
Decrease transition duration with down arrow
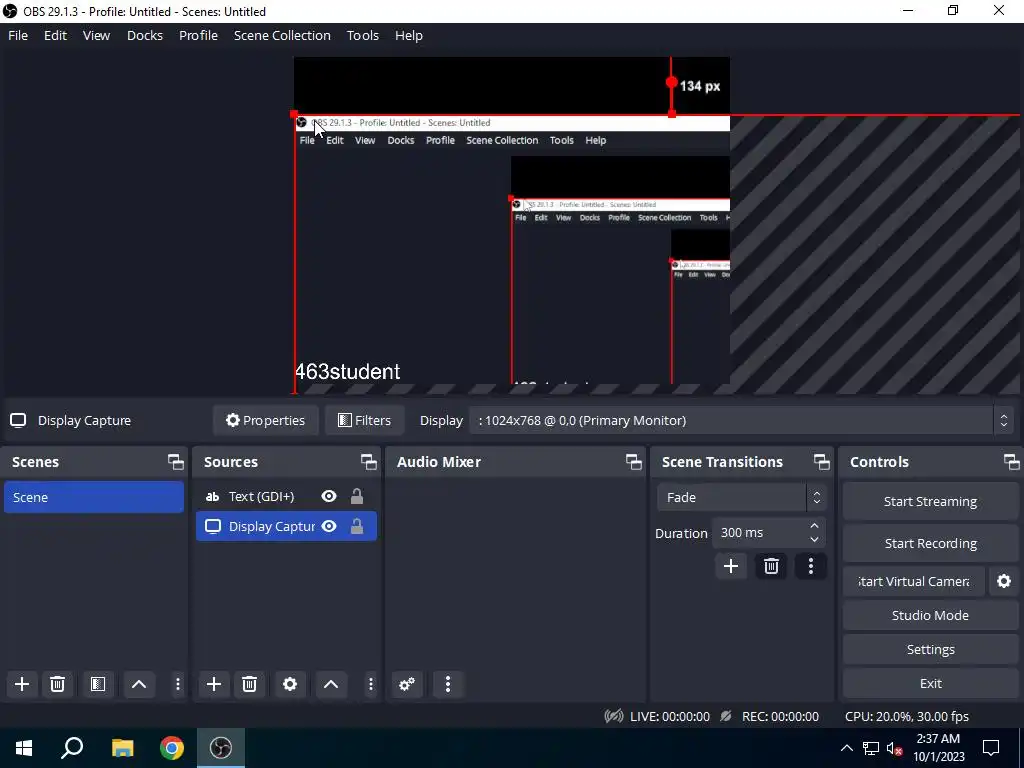tap(814, 539)
